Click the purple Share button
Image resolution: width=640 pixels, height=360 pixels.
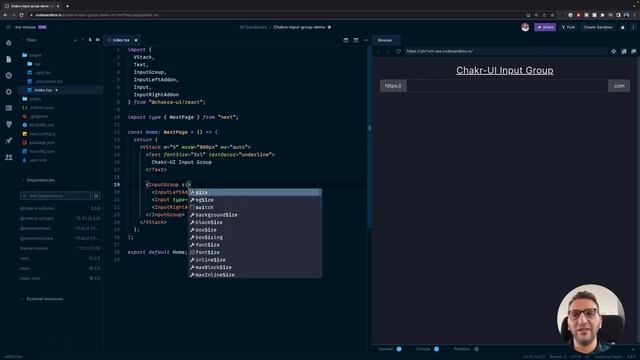pyautogui.click(x=545, y=27)
